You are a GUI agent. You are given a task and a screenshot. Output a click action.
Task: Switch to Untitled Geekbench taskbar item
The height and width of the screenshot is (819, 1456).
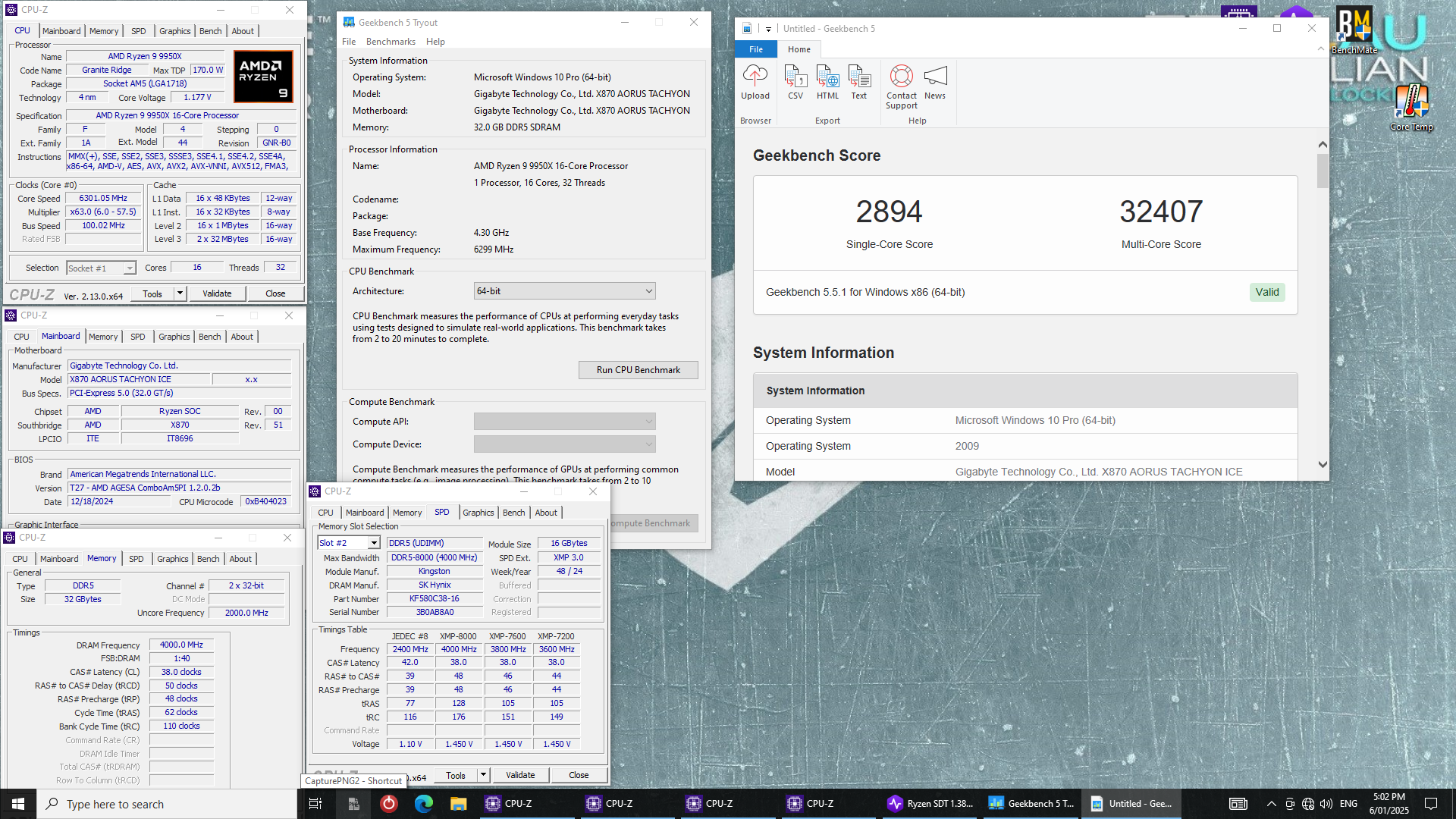1132,804
